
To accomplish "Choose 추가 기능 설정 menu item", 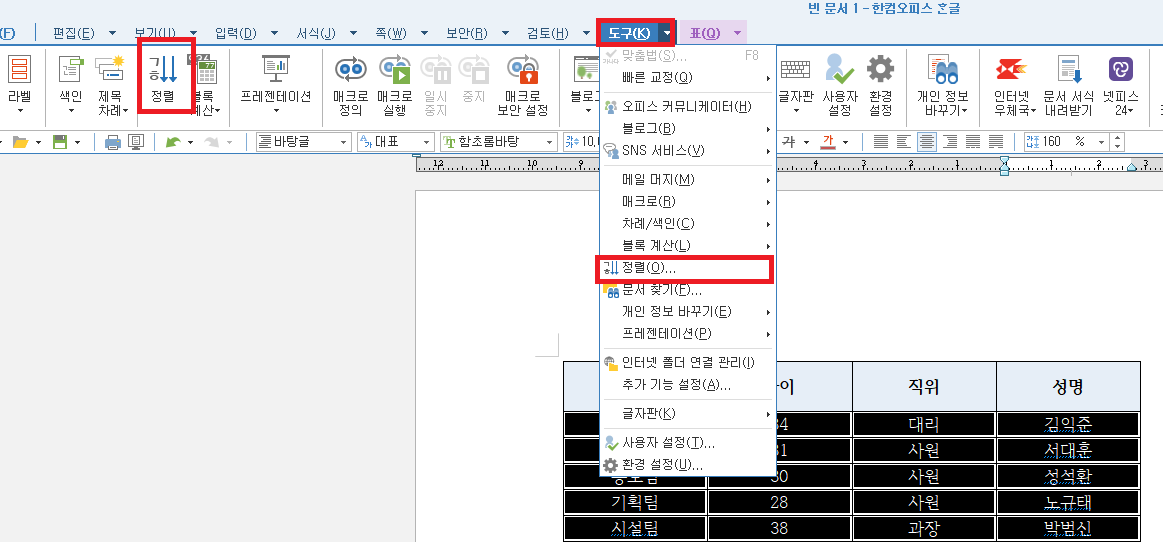I will (687, 385).
